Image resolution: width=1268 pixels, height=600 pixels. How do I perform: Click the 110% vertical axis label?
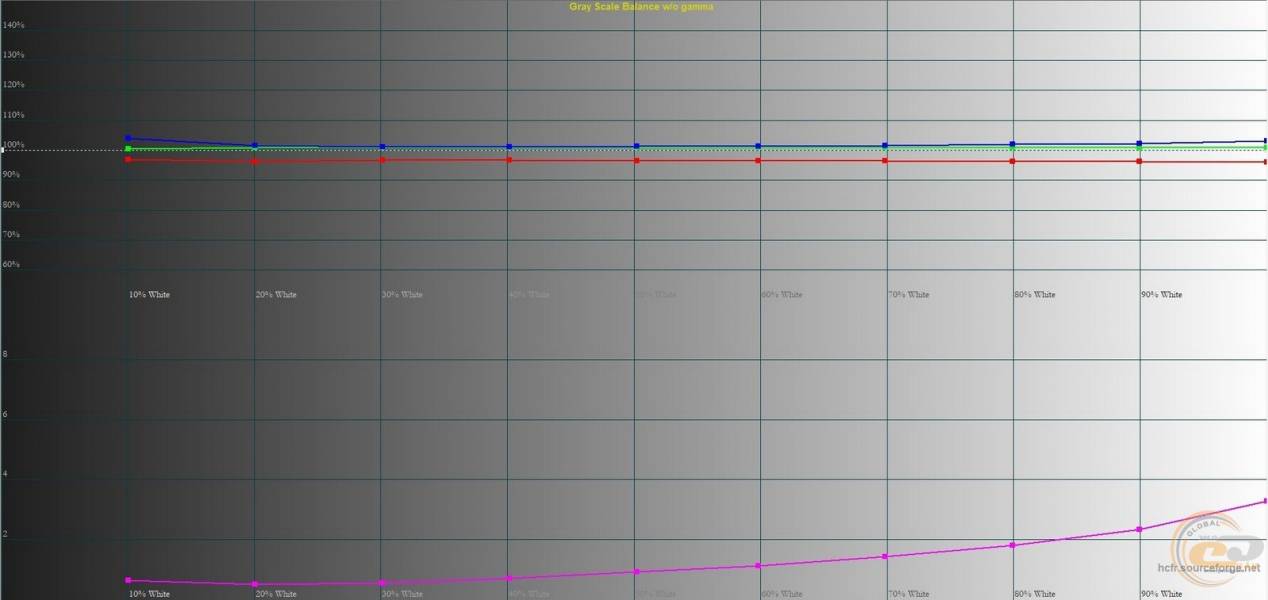point(15,116)
